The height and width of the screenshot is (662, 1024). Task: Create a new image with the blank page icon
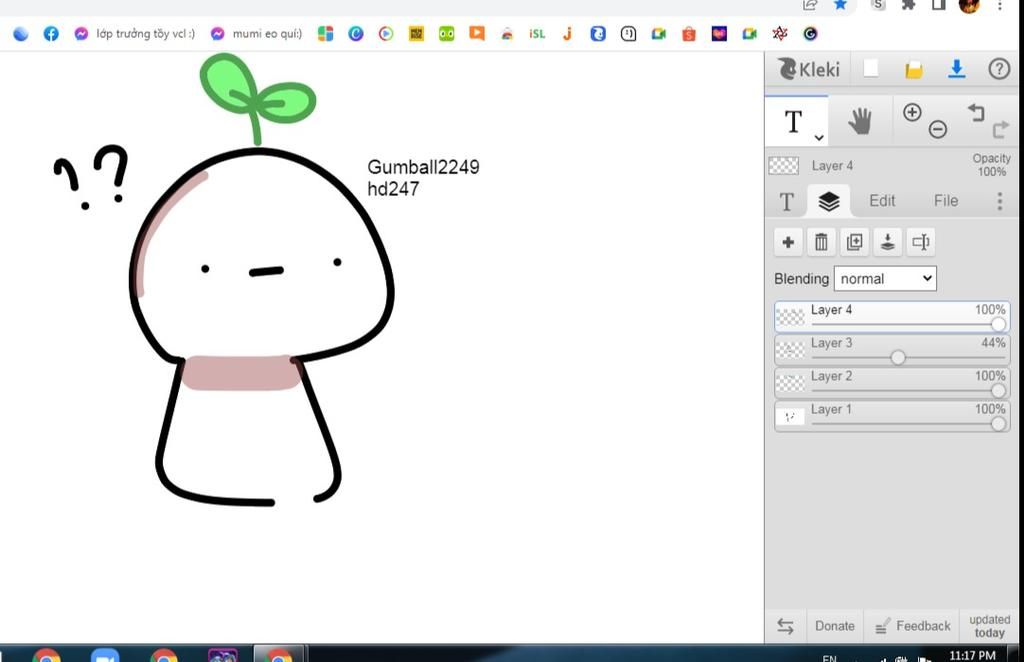click(x=871, y=69)
